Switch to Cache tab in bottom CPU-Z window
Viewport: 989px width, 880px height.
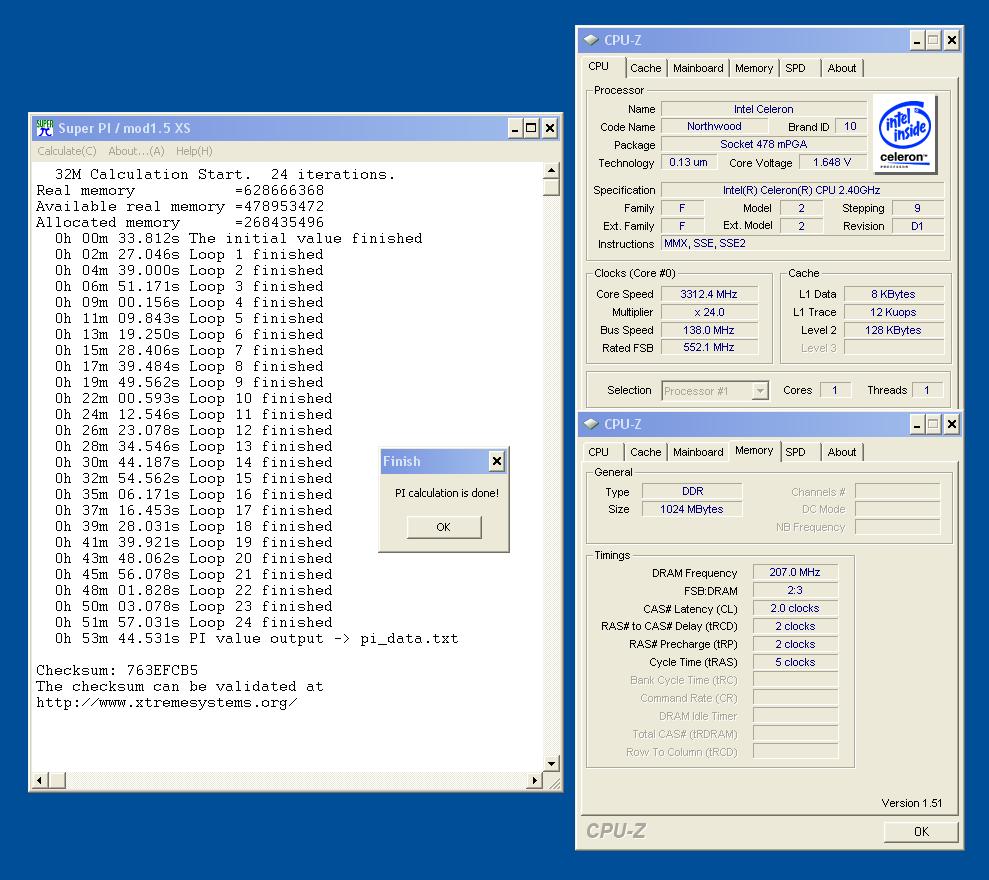645,452
